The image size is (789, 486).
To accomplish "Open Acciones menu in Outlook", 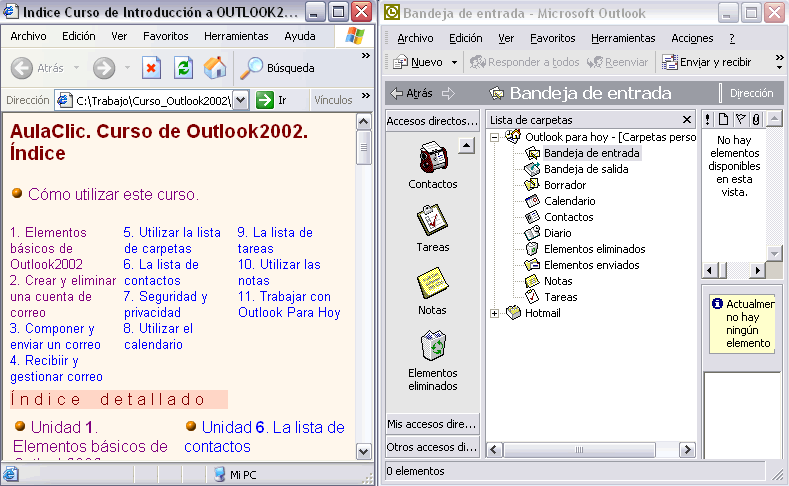I will 692,38.
